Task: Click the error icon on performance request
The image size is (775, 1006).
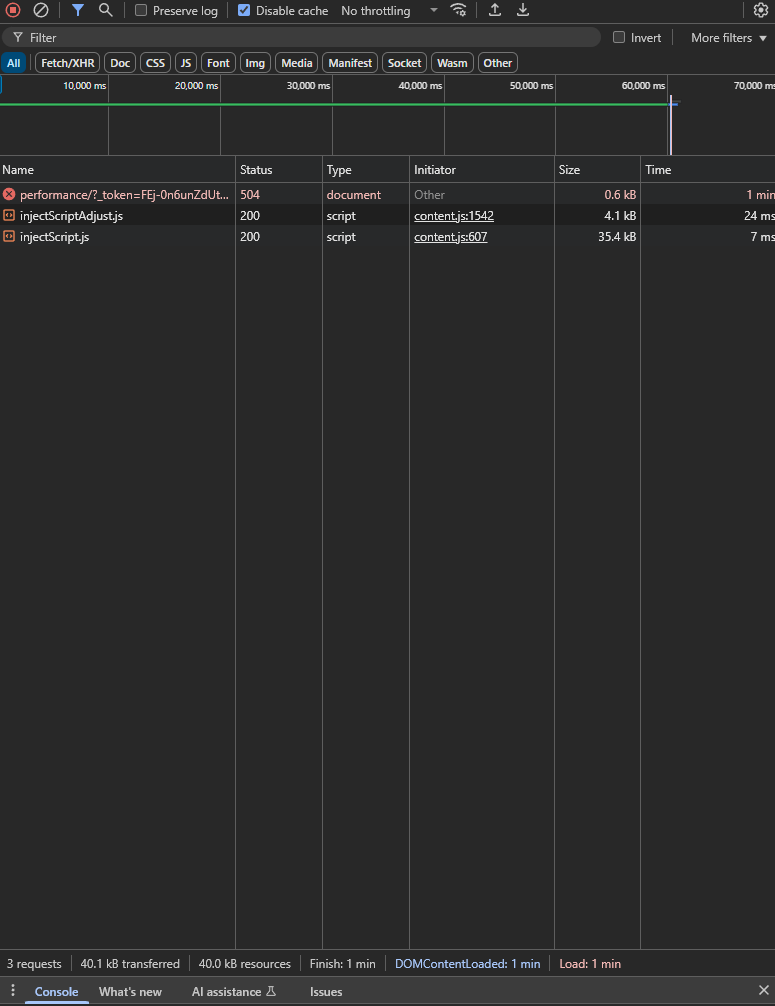Action: pos(9,194)
